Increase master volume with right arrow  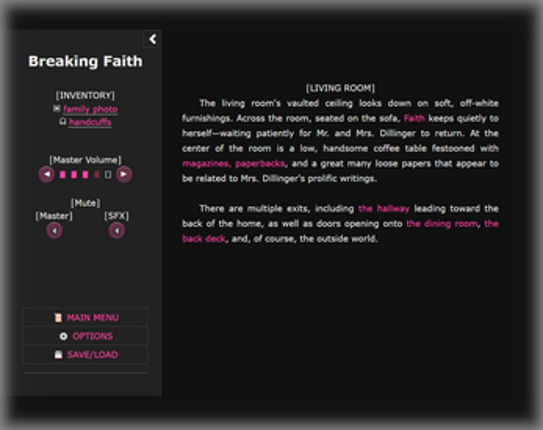click(x=124, y=174)
